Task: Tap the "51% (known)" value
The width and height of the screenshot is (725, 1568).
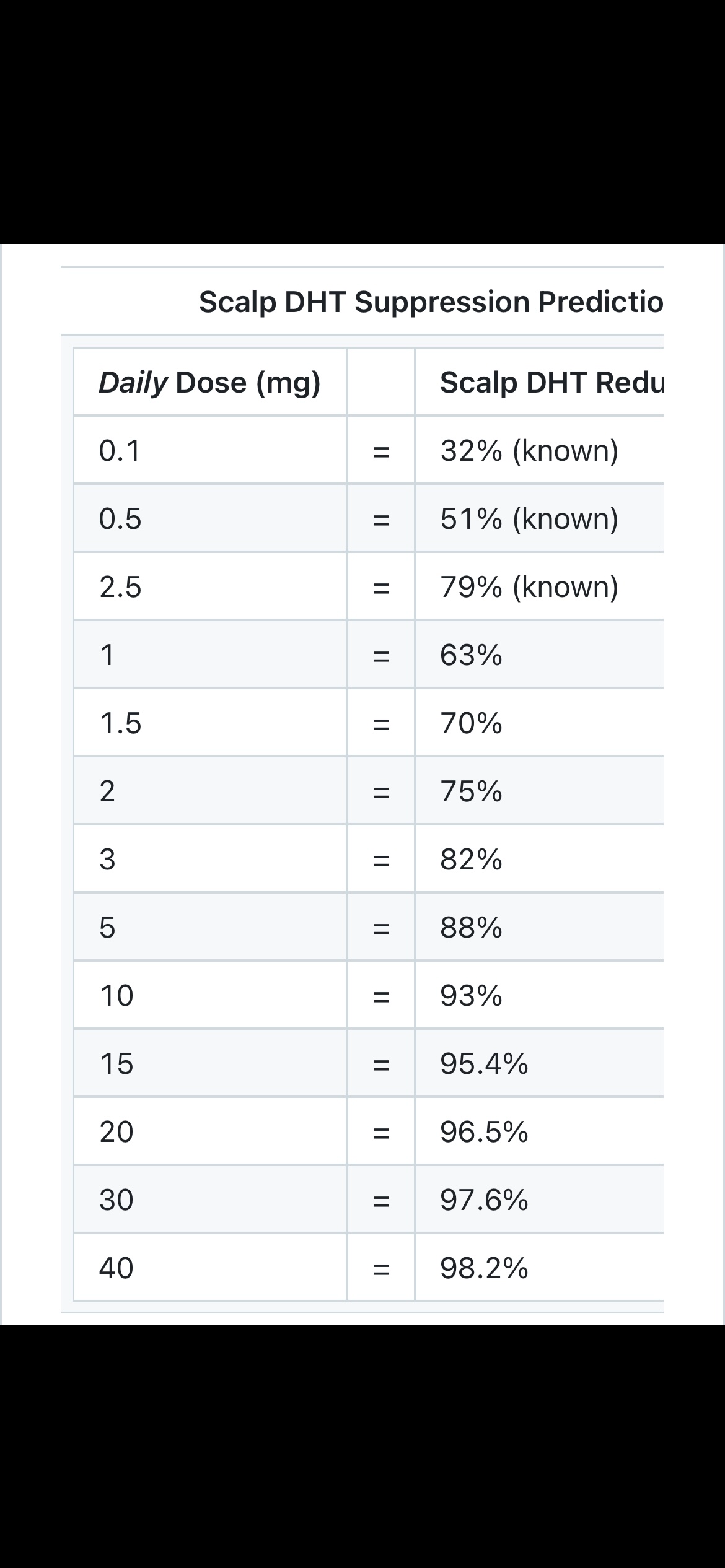Action: pos(529,518)
